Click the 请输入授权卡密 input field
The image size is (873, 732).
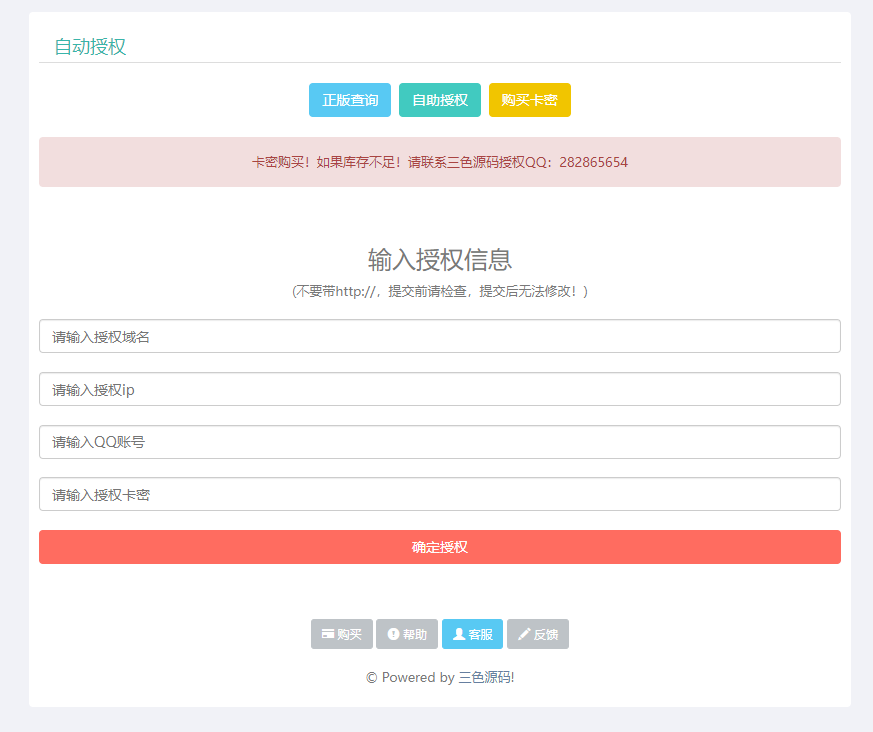(440, 493)
